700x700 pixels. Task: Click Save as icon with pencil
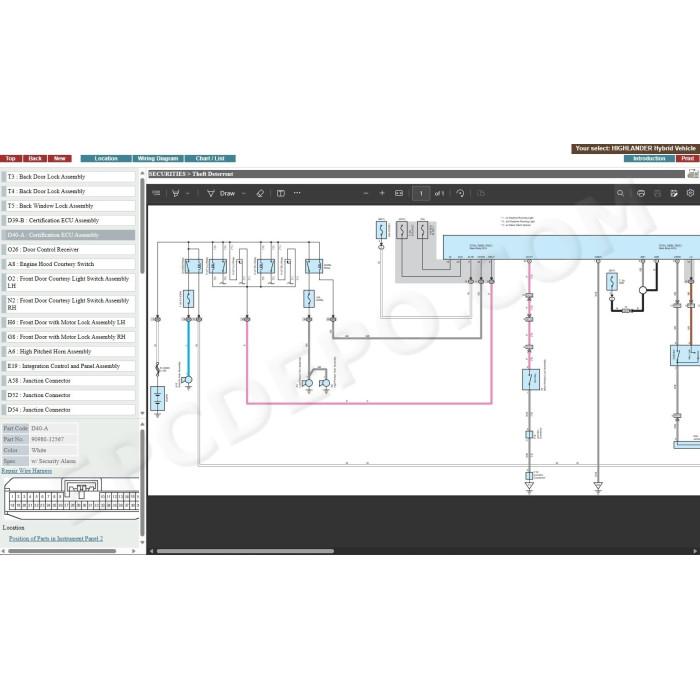click(674, 193)
